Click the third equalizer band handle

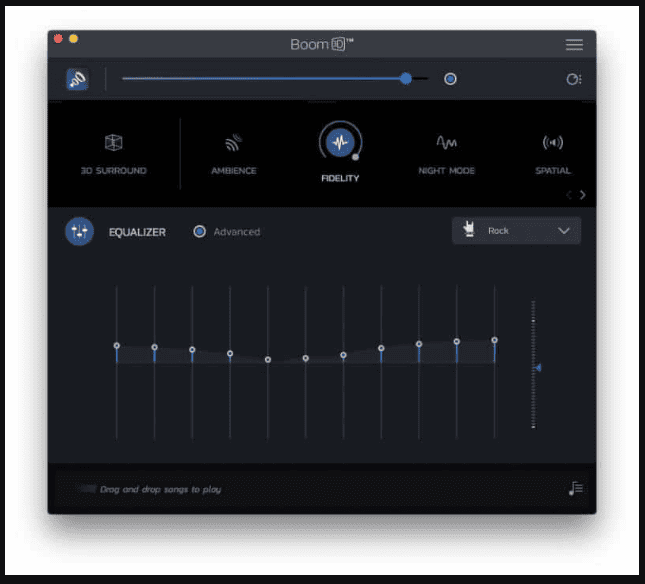(x=192, y=350)
